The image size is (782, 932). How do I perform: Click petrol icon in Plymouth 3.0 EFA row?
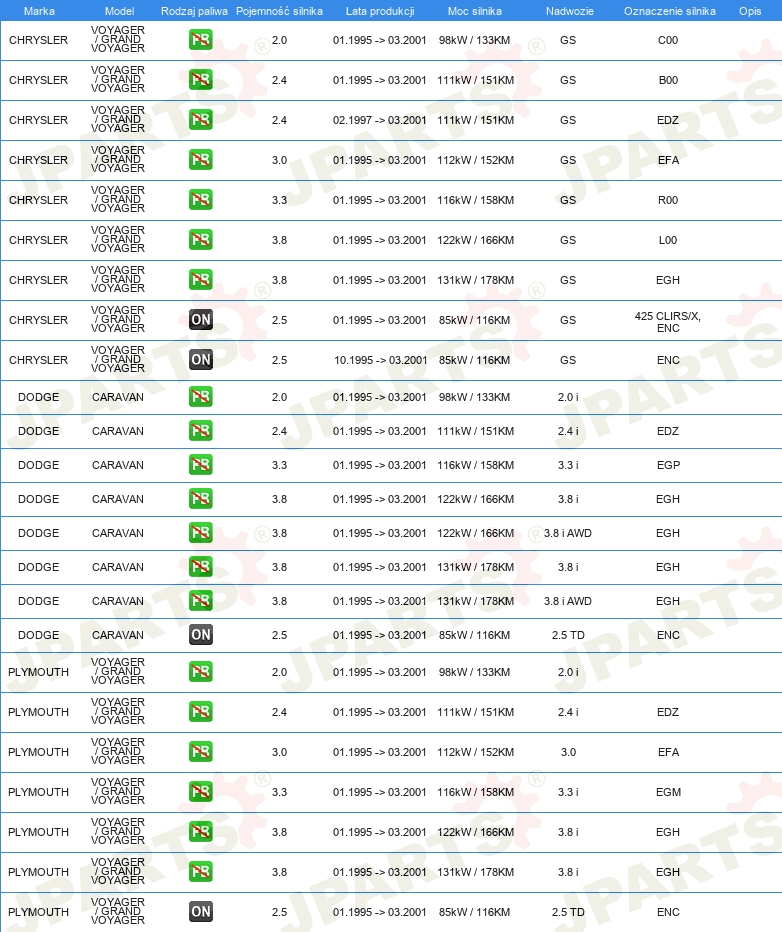pyautogui.click(x=201, y=751)
